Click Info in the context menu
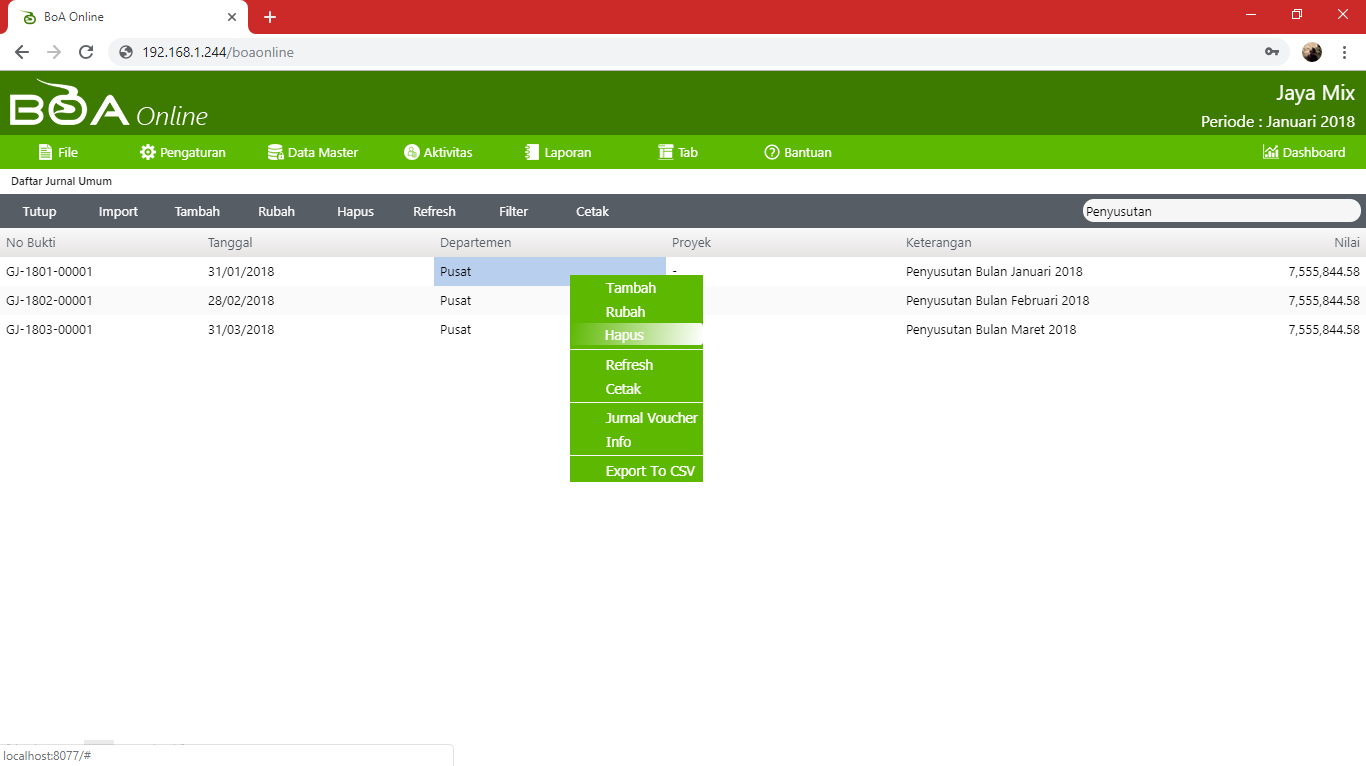The width and height of the screenshot is (1366, 766). [x=618, y=442]
